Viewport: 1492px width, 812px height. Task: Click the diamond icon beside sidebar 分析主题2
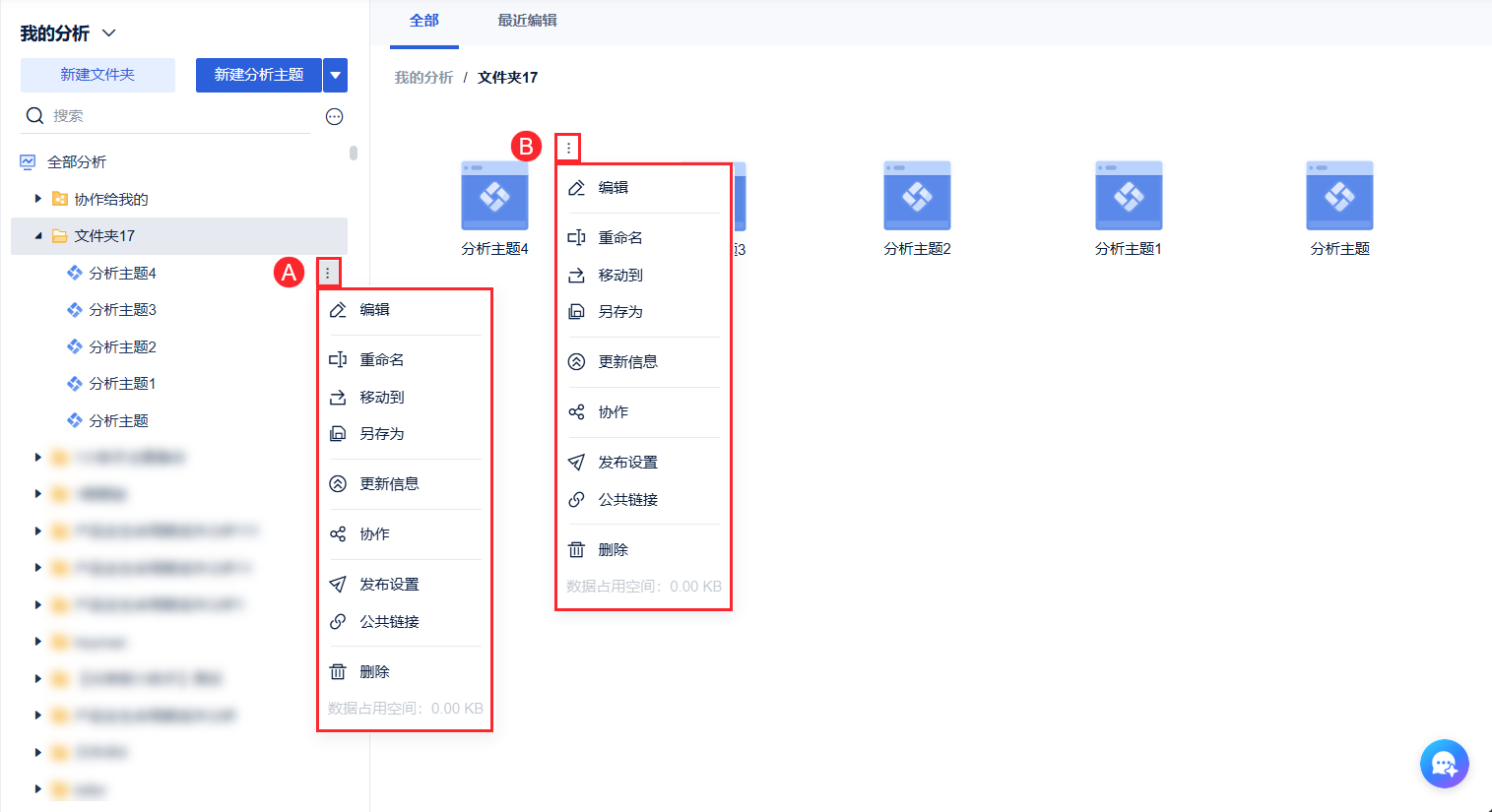pos(75,346)
